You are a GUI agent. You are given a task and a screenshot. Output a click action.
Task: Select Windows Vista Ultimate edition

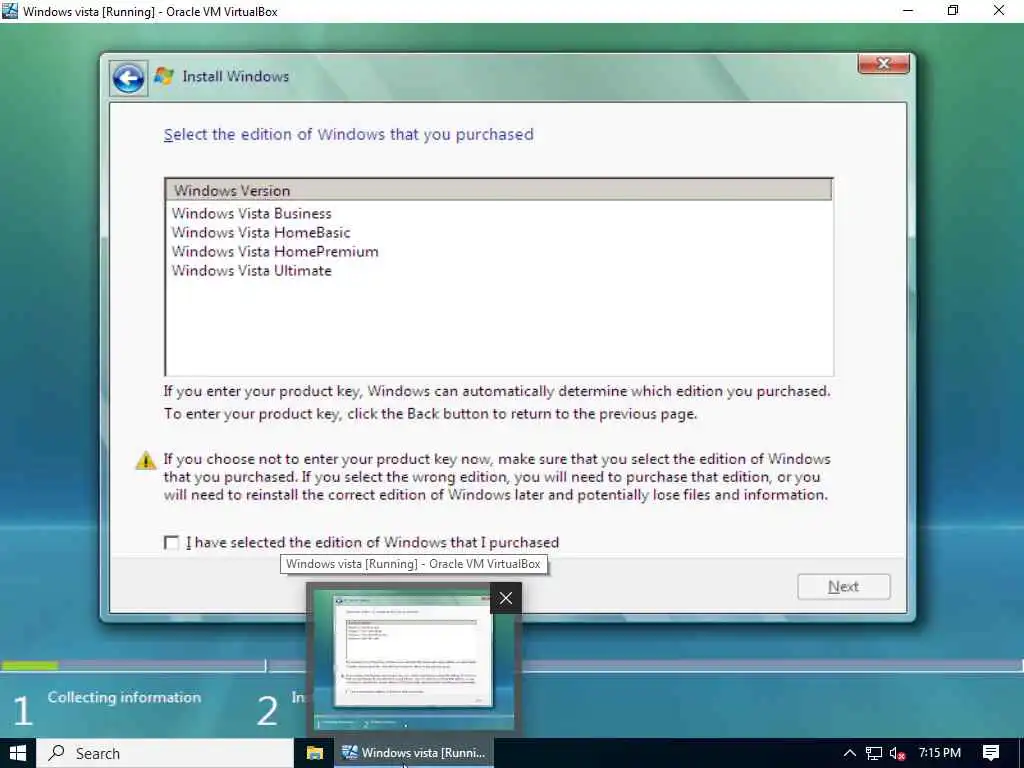coord(251,270)
